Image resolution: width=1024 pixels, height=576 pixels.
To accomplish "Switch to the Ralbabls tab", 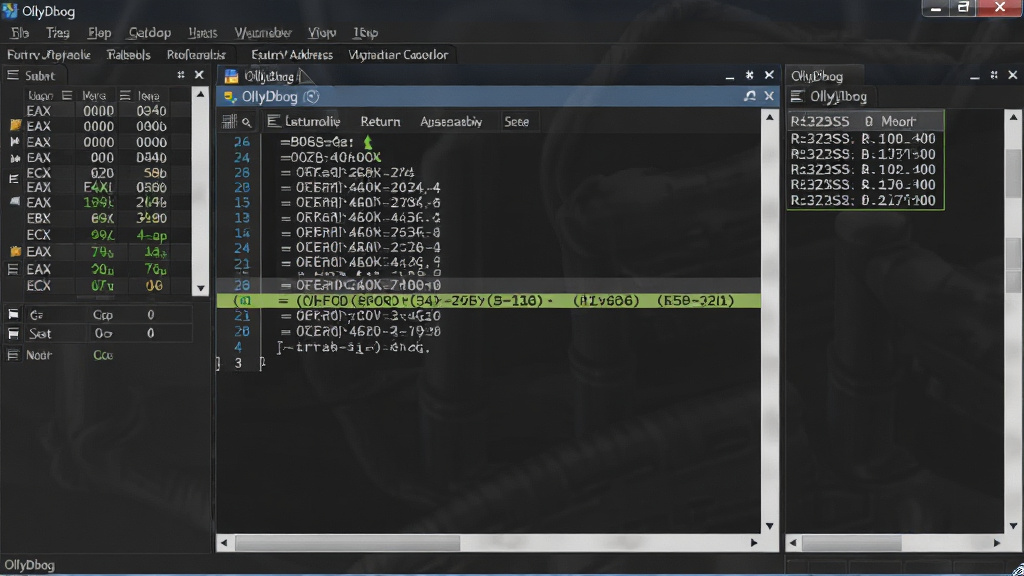I will click(x=129, y=55).
